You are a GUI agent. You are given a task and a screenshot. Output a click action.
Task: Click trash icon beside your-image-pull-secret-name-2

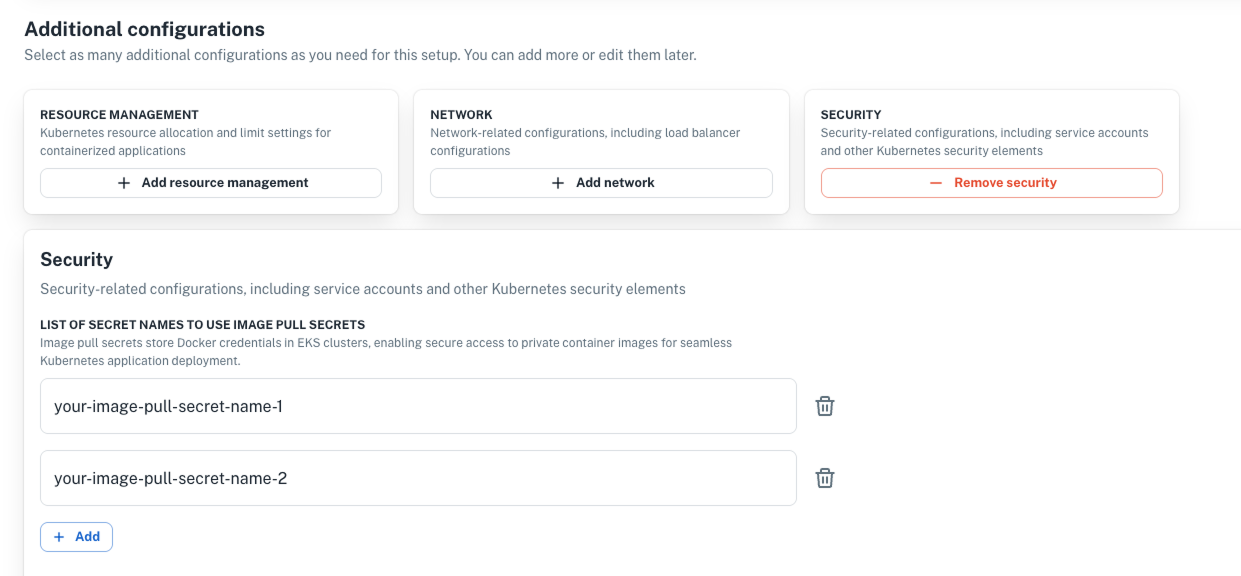[x=825, y=478]
